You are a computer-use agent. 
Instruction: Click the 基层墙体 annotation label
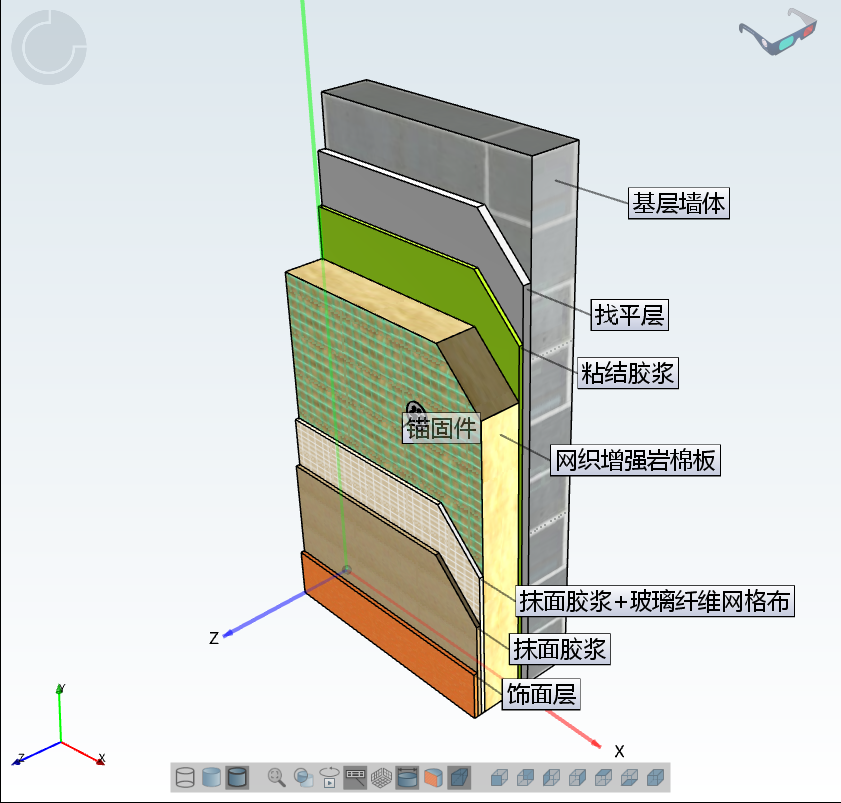click(x=679, y=204)
